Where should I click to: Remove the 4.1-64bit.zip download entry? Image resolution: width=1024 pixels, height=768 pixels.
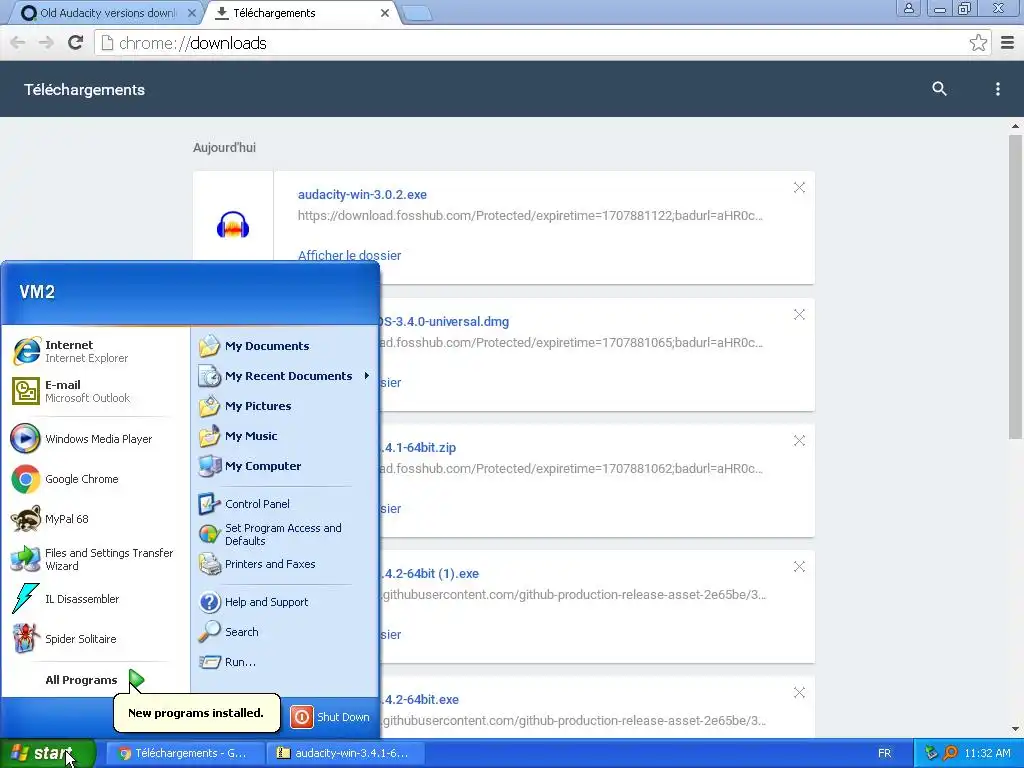click(x=799, y=441)
